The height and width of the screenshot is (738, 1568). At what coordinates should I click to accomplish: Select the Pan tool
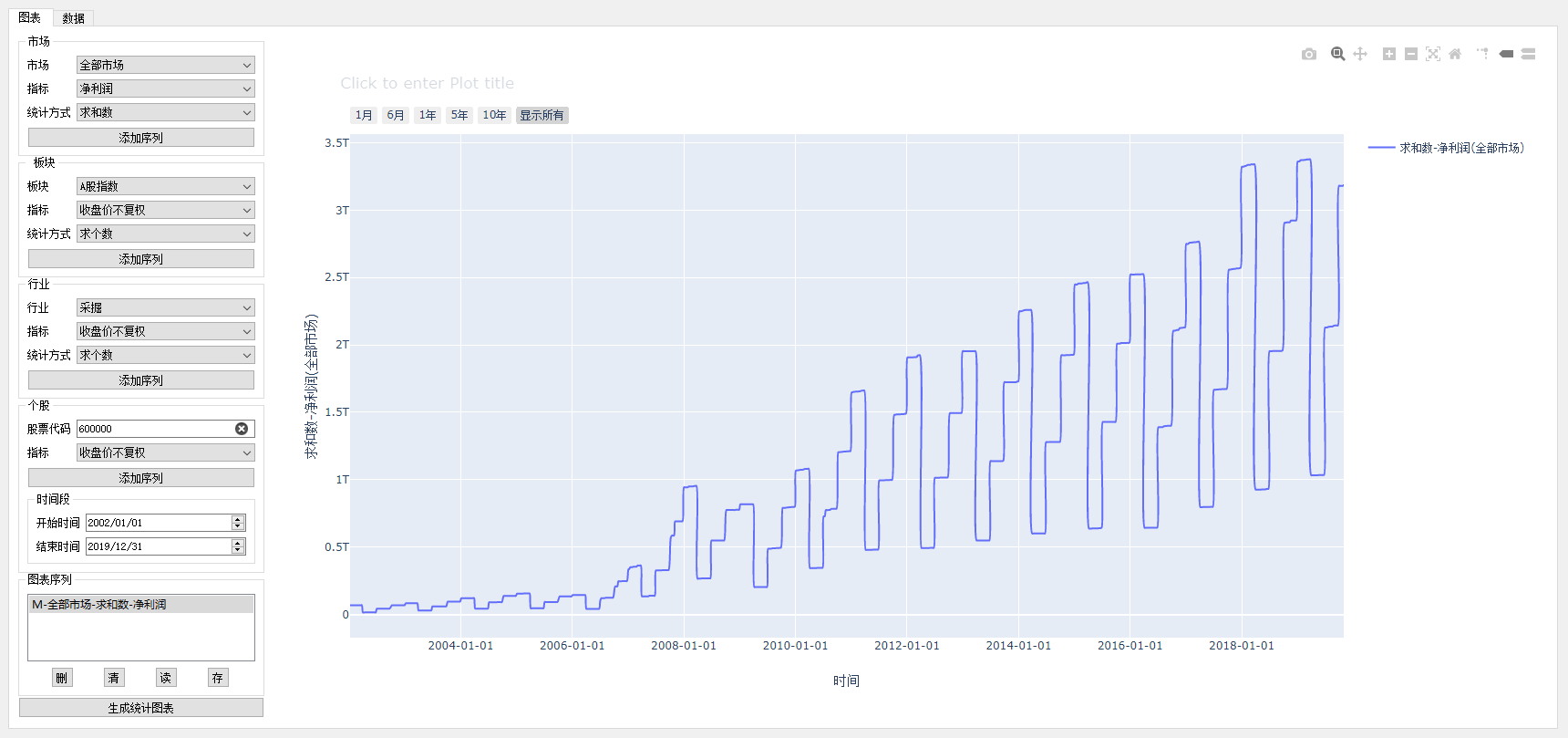1360,54
